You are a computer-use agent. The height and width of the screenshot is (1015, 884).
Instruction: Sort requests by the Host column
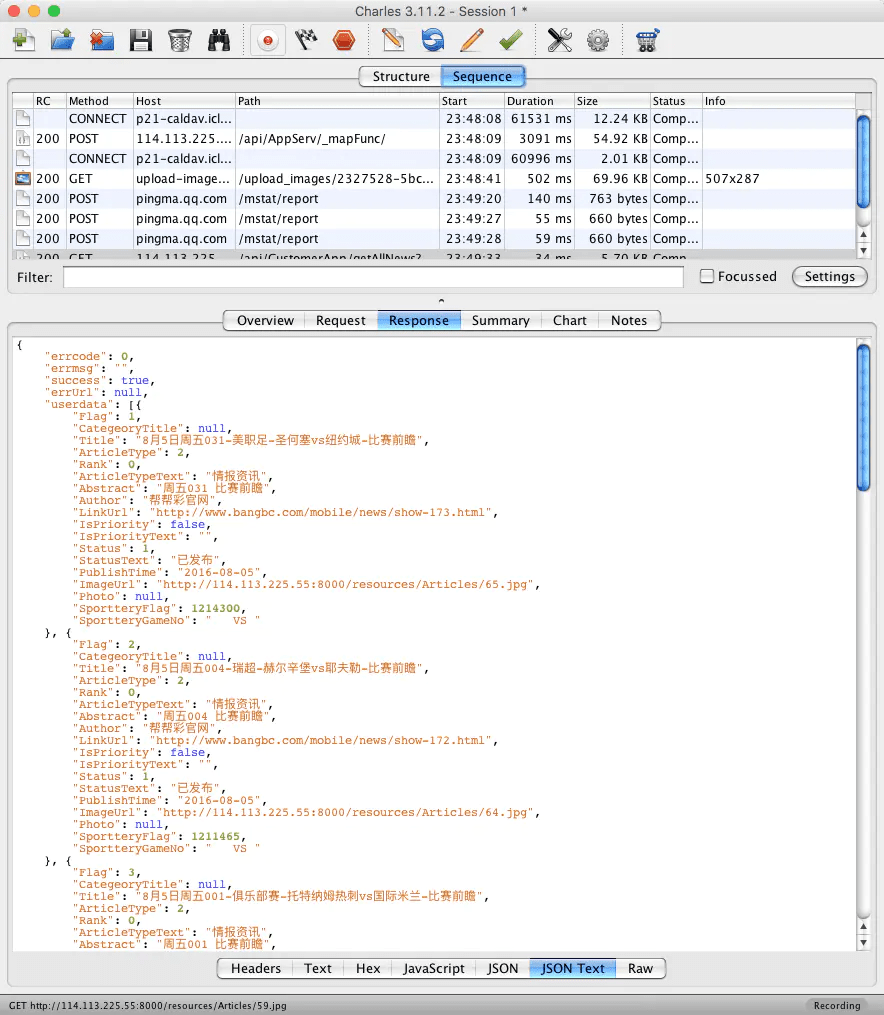click(184, 101)
